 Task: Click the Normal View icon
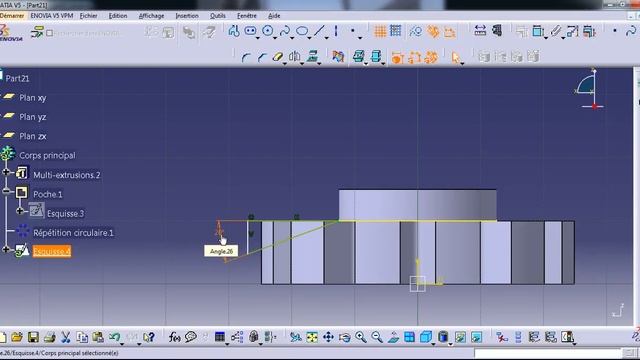pyautogui.click(x=393, y=337)
